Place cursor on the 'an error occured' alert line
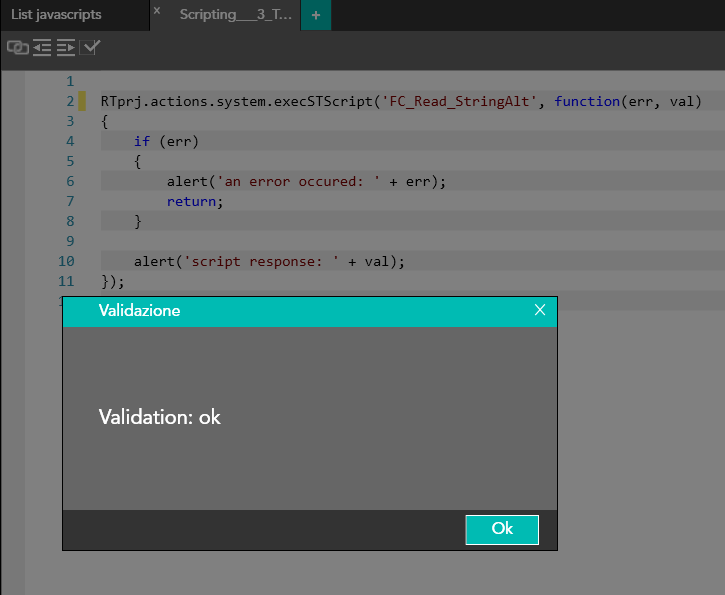Screen dimensions: 725x595 [306, 181]
